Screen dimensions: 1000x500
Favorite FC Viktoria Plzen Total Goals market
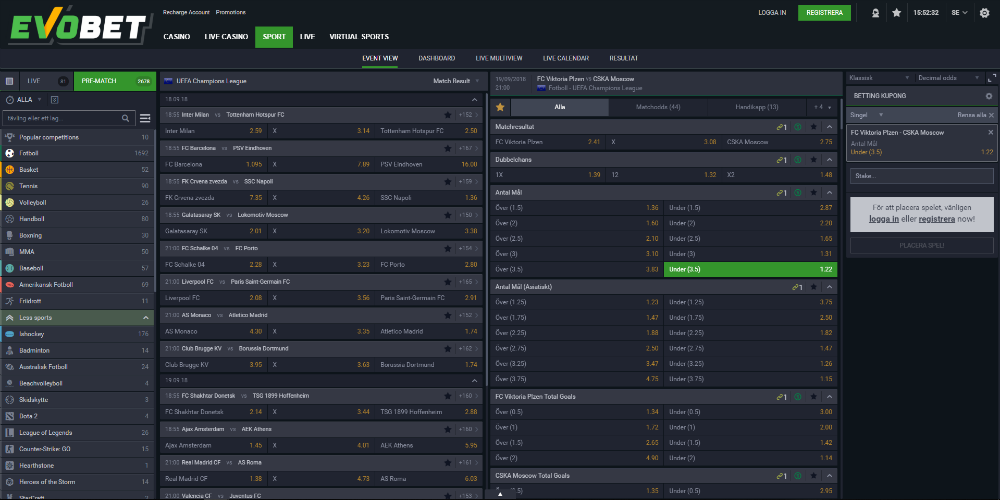(x=813, y=397)
